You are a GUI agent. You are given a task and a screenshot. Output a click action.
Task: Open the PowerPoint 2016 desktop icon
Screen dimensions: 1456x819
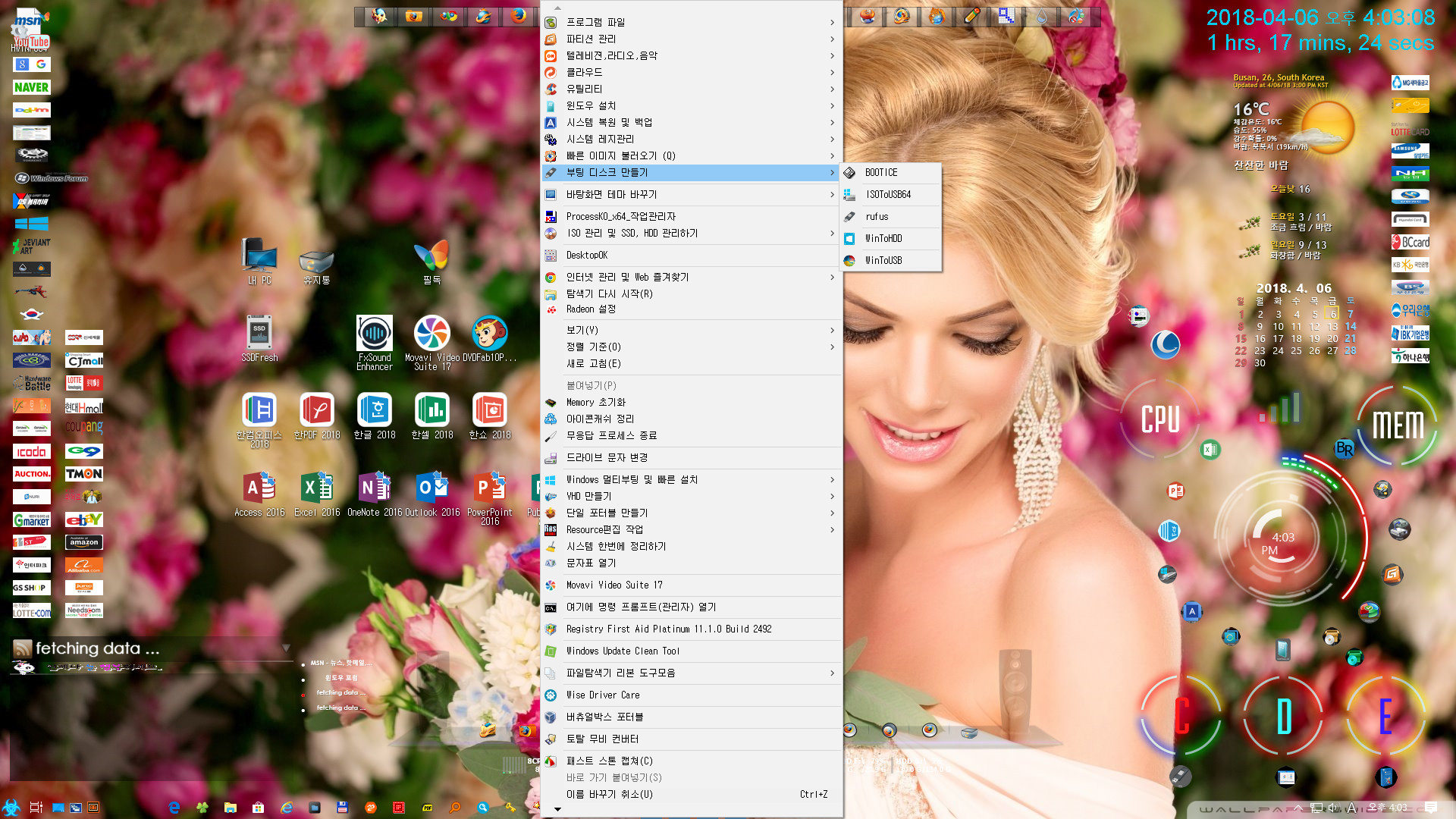(490, 497)
